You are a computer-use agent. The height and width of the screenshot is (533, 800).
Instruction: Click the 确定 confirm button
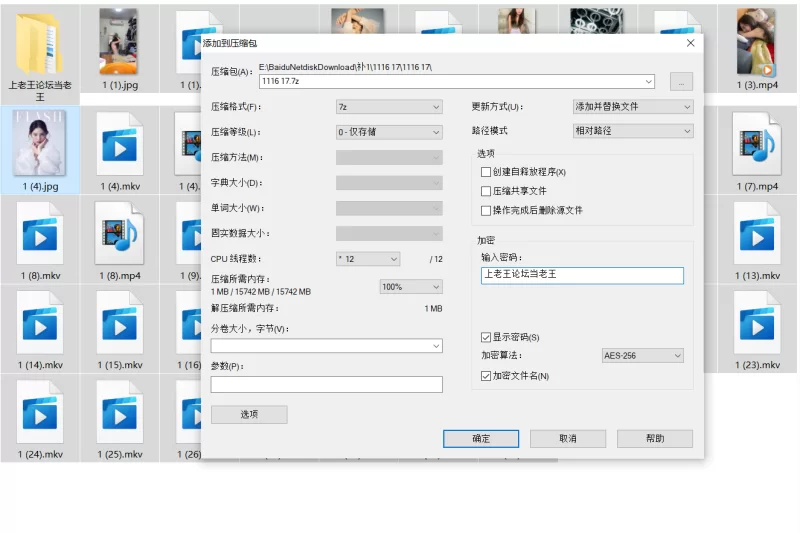(480, 439)
